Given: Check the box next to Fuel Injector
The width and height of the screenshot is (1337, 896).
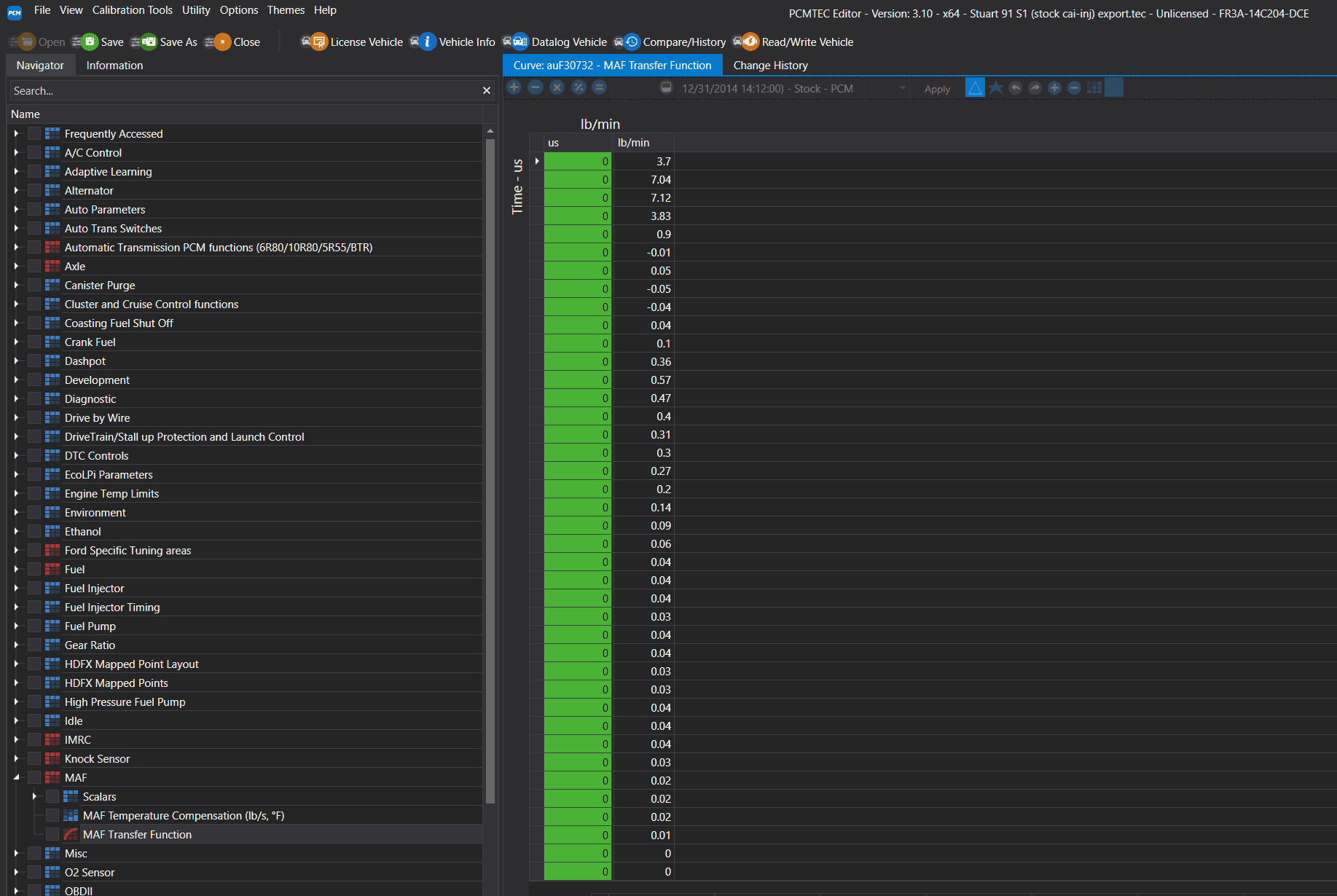Looking at the screenshot, I should tap(34, 588).
